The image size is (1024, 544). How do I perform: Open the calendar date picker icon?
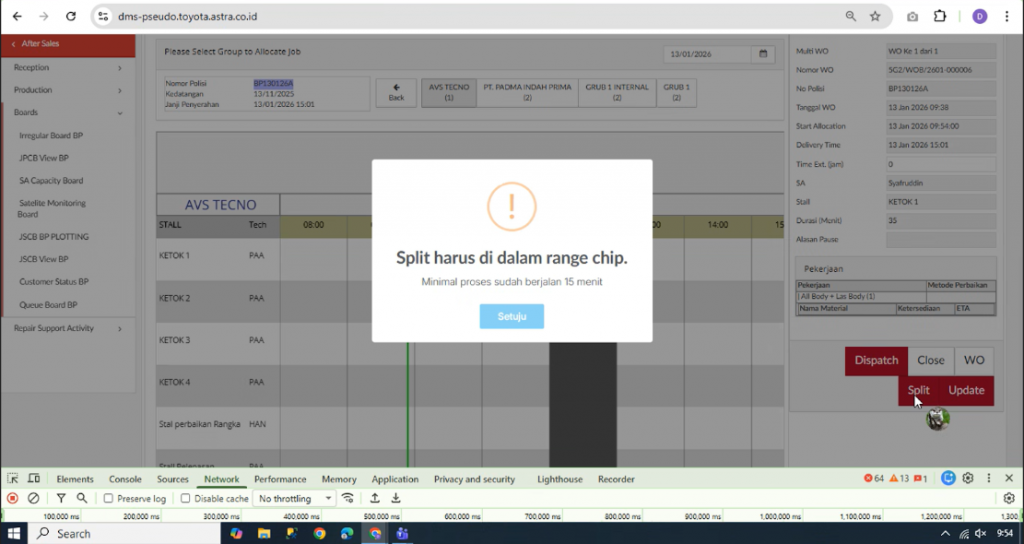tap(763, 53)
